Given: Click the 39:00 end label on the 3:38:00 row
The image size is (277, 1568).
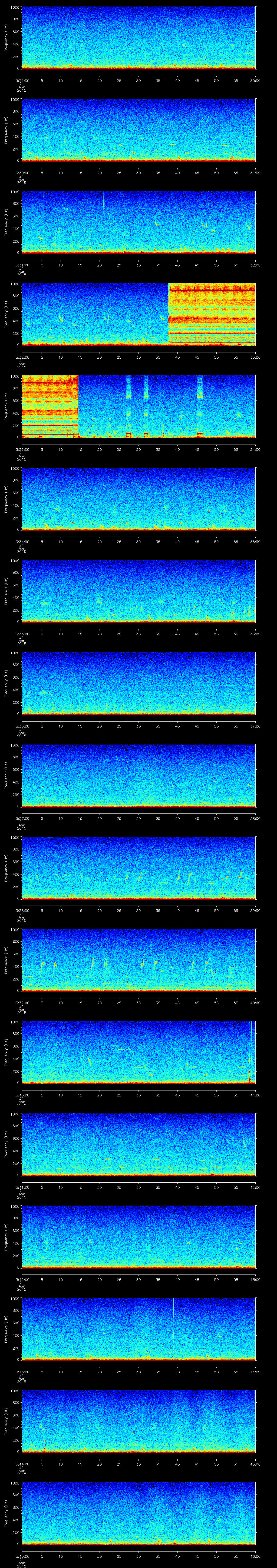Looking at the screenshot, I should tap(255, 910).
